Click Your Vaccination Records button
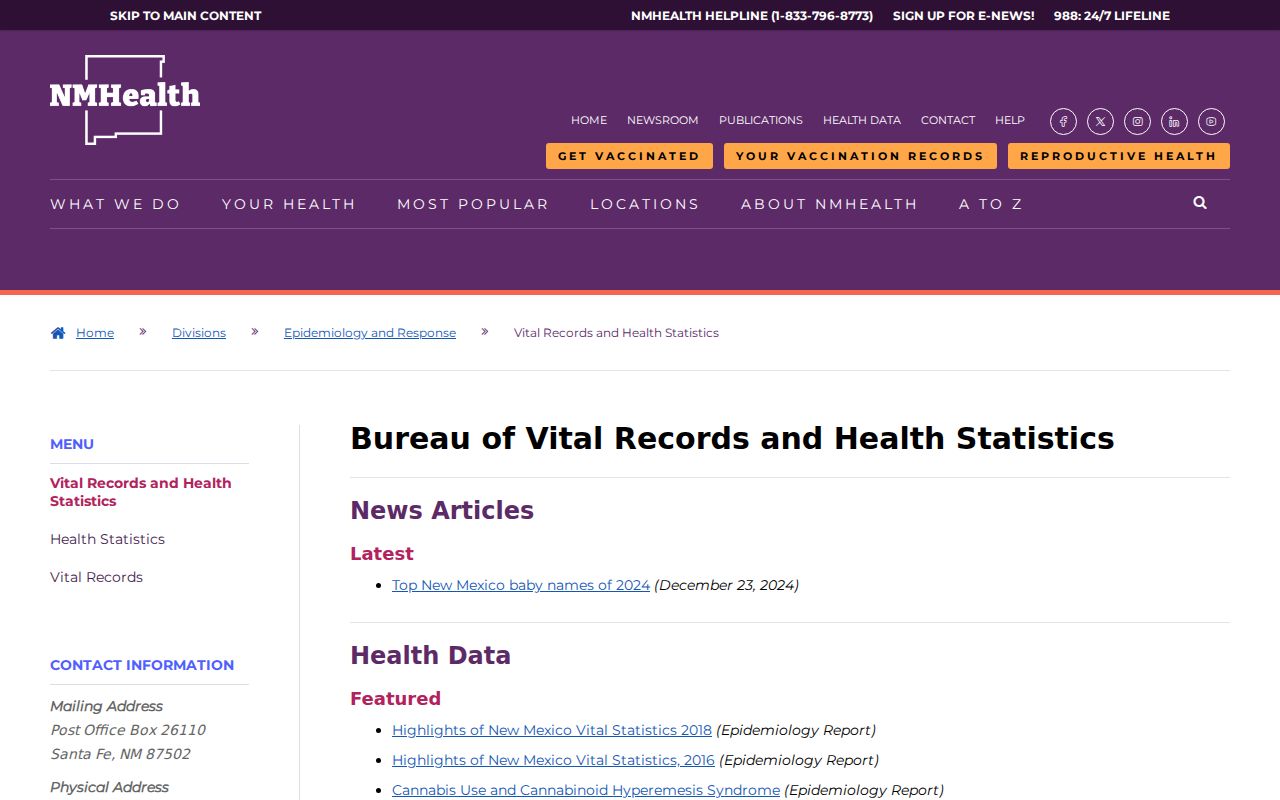Image resolution: width=1280 pixels, height=800 pixels. click(860, 156)
